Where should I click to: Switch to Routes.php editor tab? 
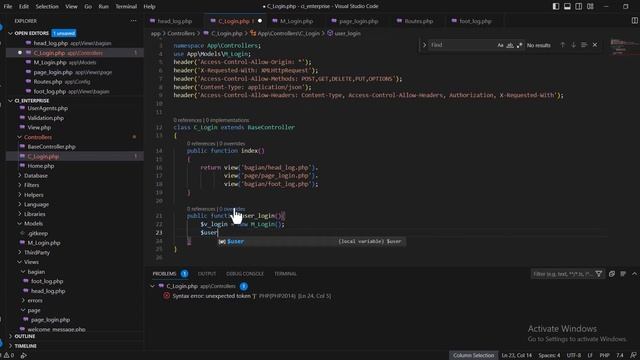click(x=419, y=21)
